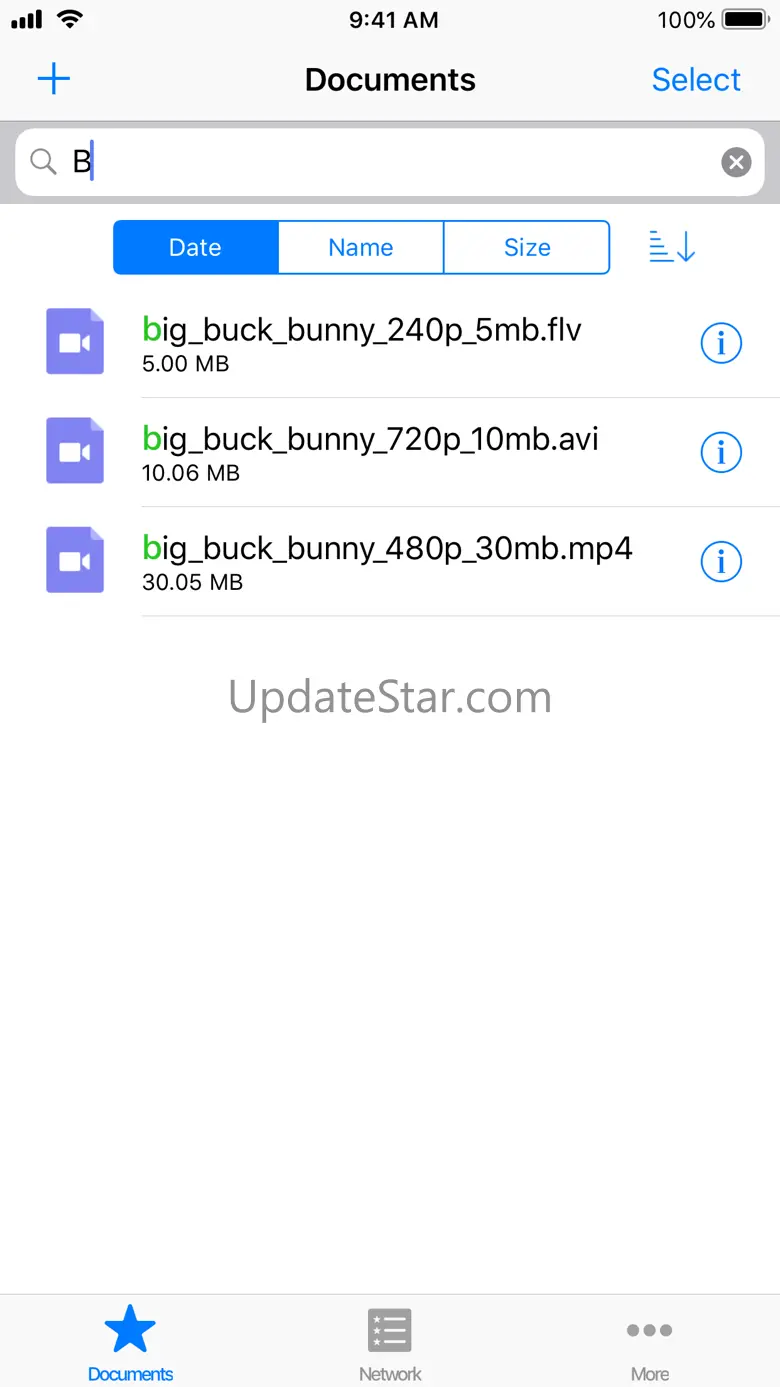Select the Documents tab star icon

point(130,1330)
